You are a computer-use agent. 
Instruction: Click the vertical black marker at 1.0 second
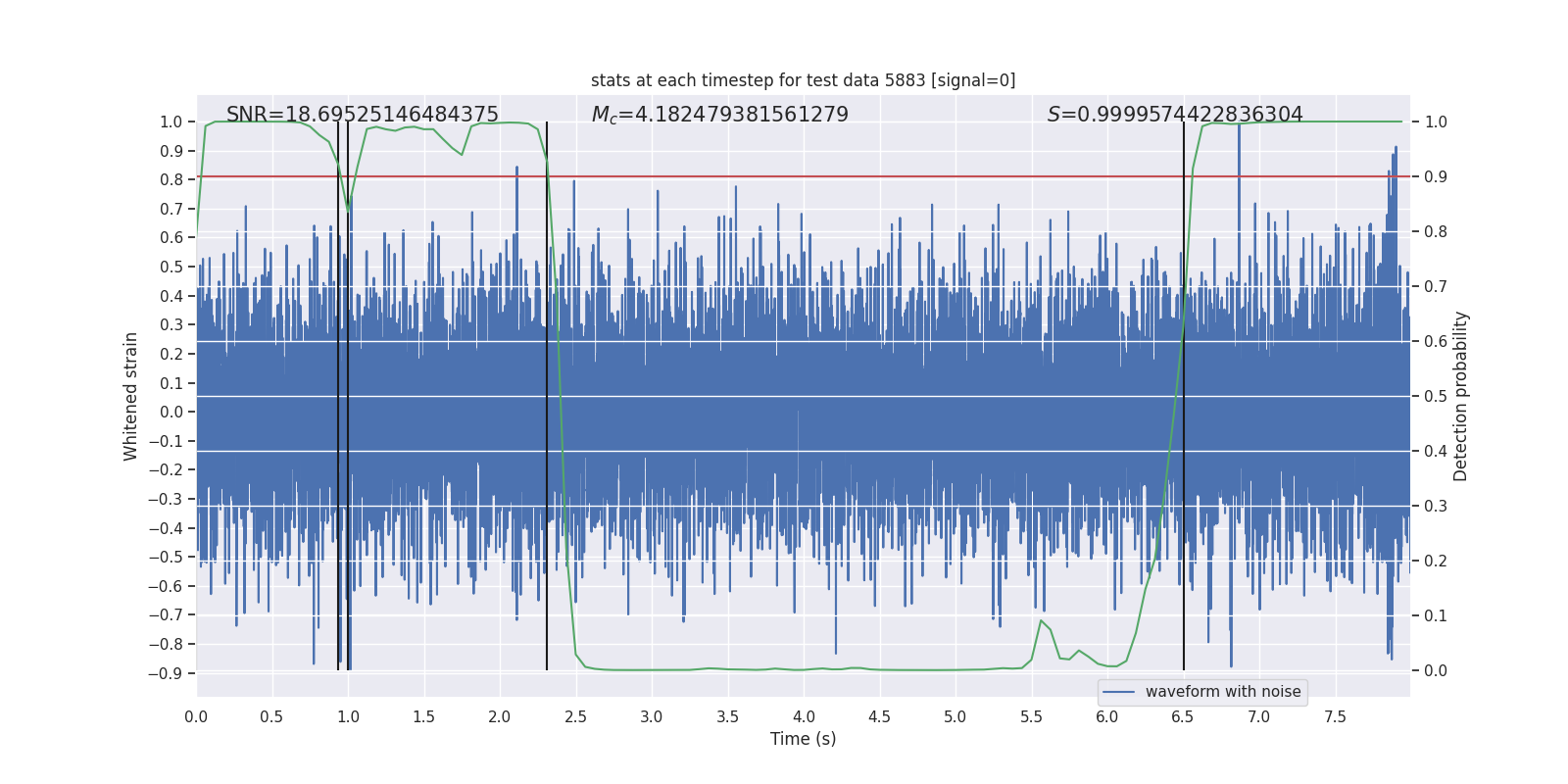348,396
